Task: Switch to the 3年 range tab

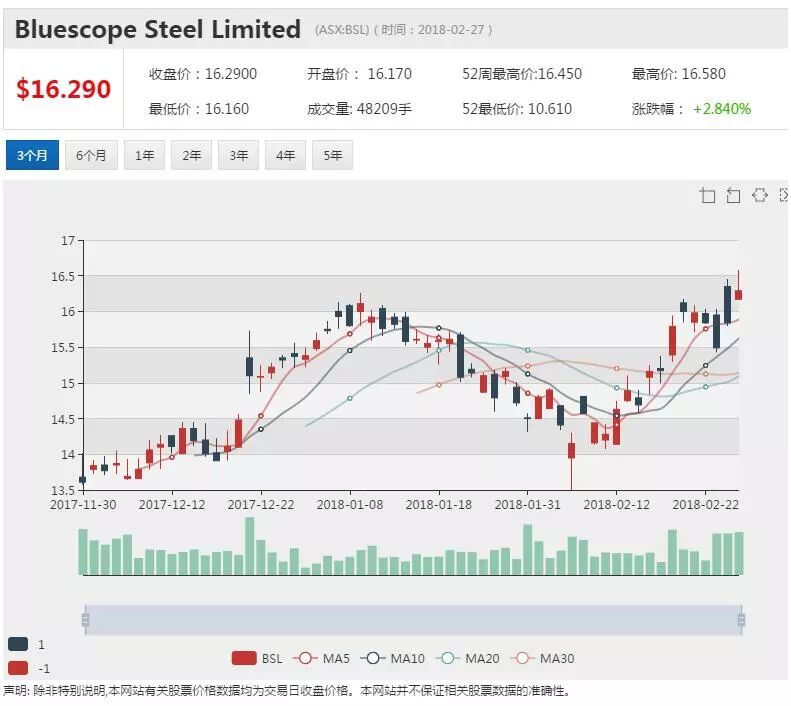Action: coord(239,155)
